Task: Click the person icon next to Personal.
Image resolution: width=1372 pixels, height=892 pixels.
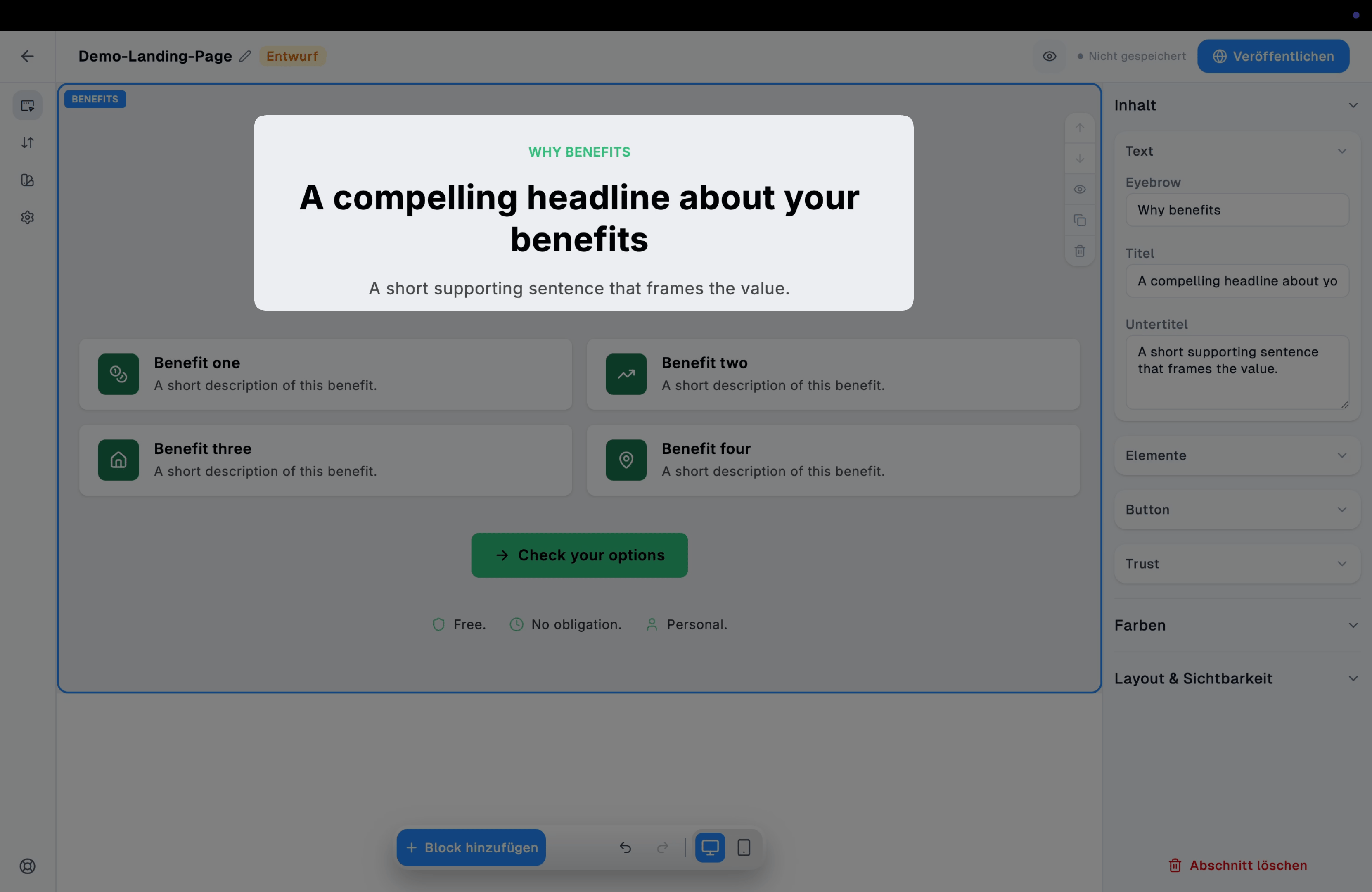Action: coord(652,624)
